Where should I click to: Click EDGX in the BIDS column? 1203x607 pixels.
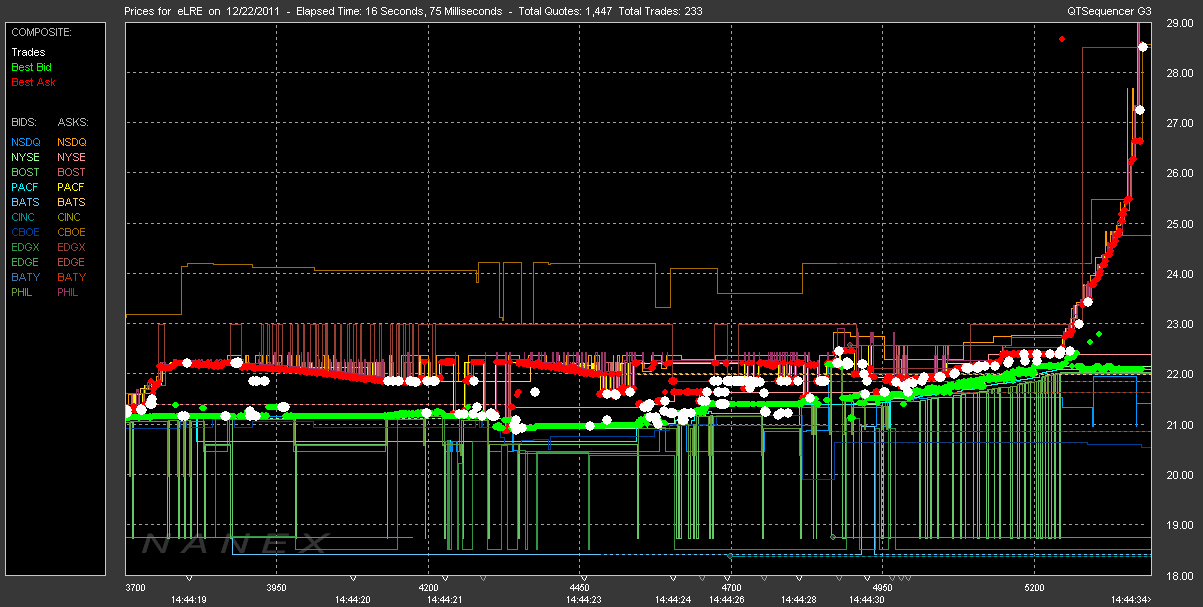[x=27, y=247]
